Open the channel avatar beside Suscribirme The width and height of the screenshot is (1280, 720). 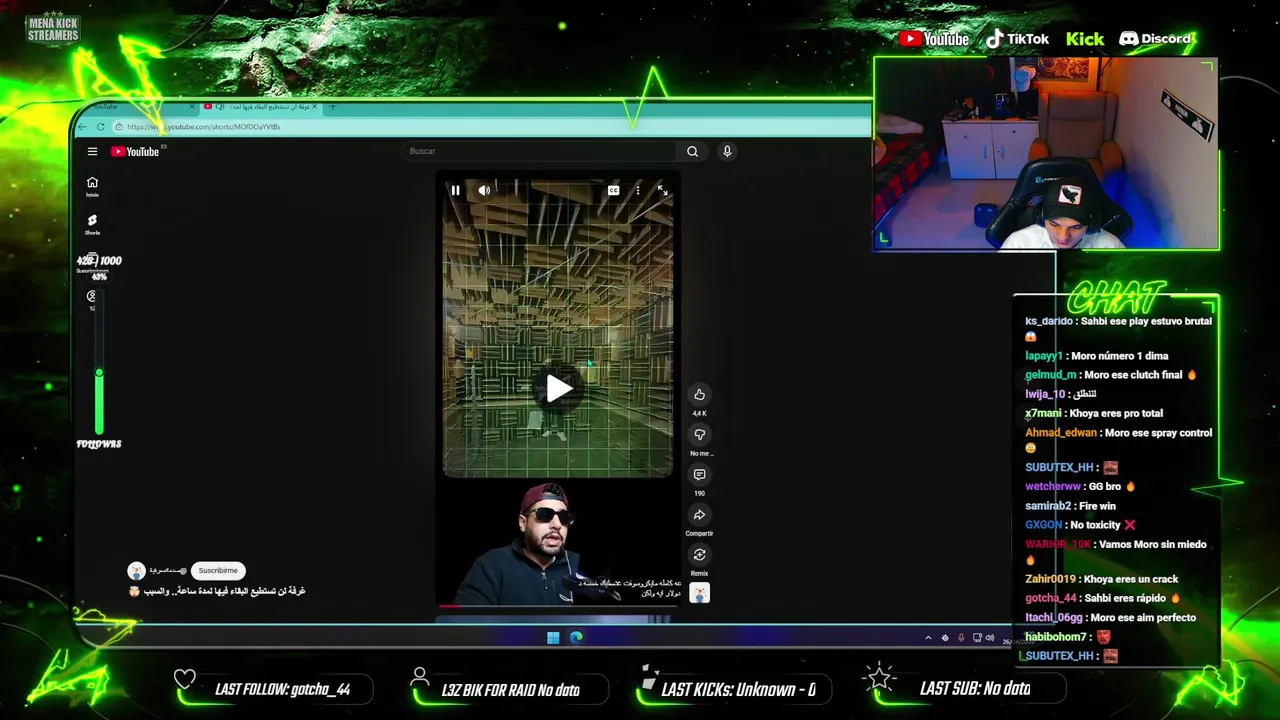[x=136, y=571]
